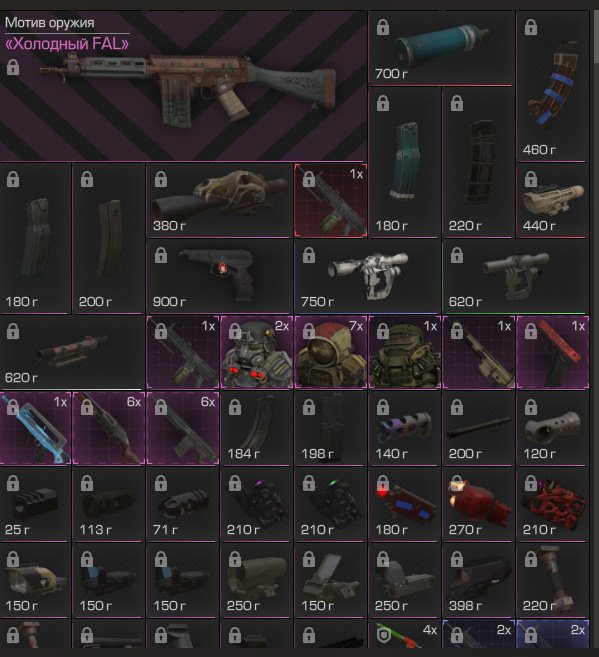The image size is (599, 657).
Task: Click the 700 г blue suppressor item
Action: [441, 48]
